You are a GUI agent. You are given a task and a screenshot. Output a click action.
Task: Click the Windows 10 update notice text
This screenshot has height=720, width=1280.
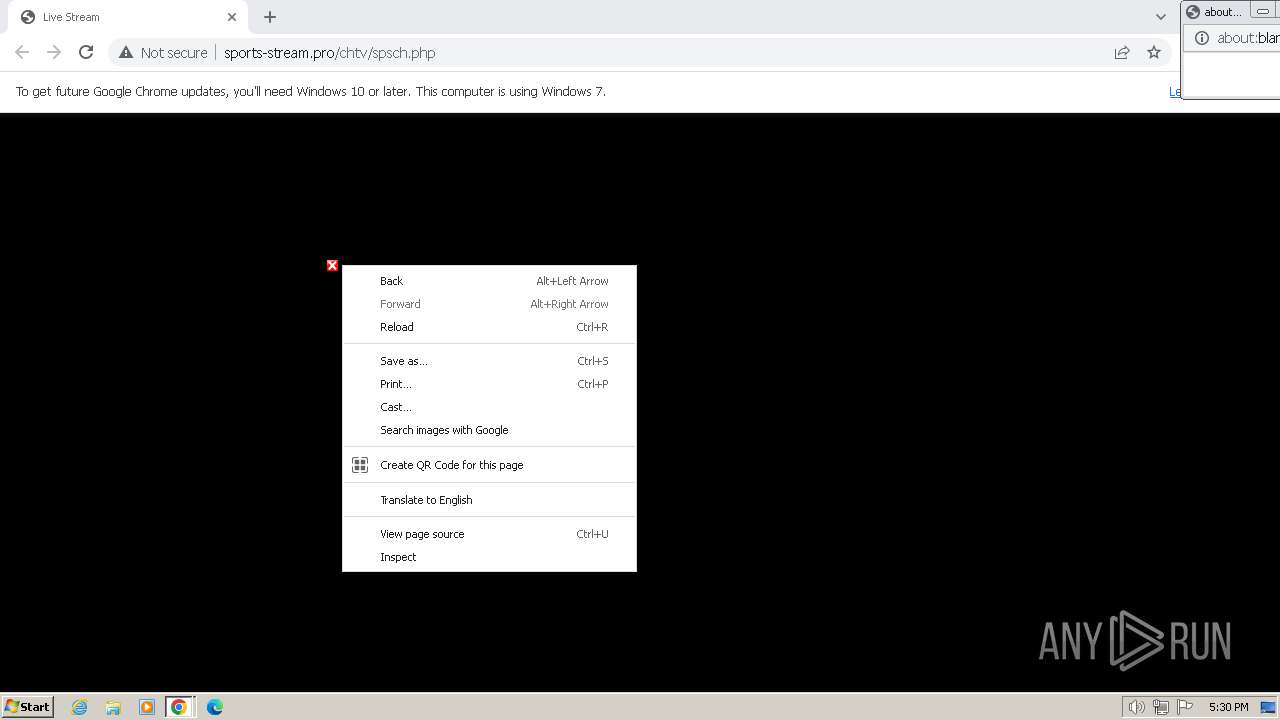click(x=311, y=91)
